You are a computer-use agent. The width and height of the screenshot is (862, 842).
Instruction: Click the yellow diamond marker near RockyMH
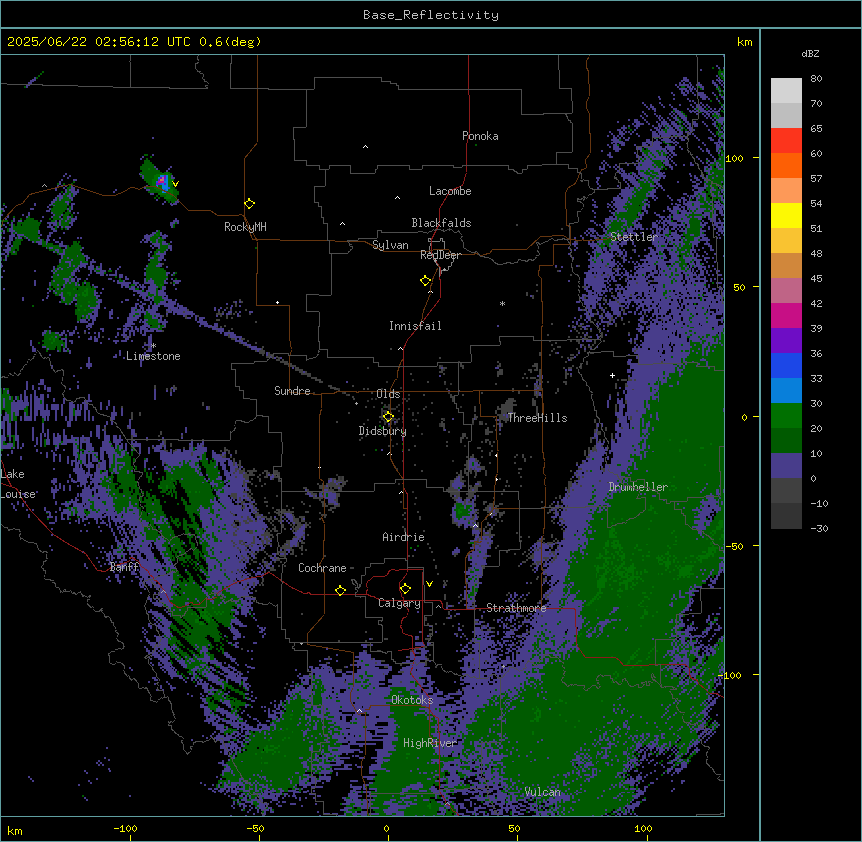tap(250, 203)
